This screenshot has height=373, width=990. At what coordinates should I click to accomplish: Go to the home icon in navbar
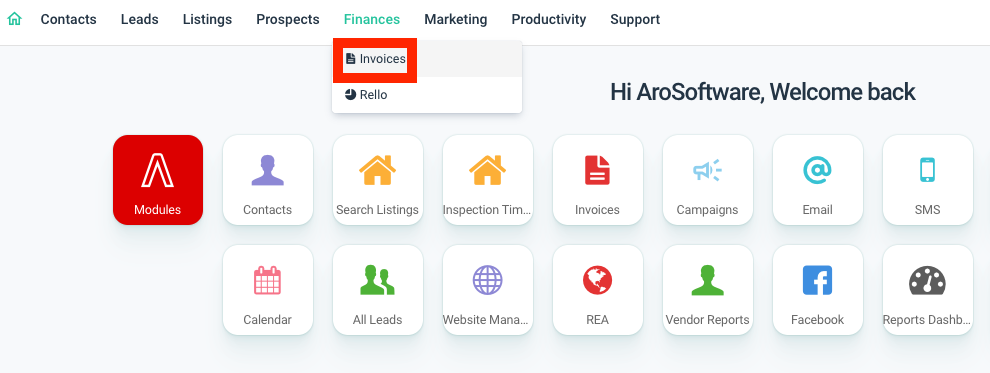pyautogui.click(x=15, y=20)
